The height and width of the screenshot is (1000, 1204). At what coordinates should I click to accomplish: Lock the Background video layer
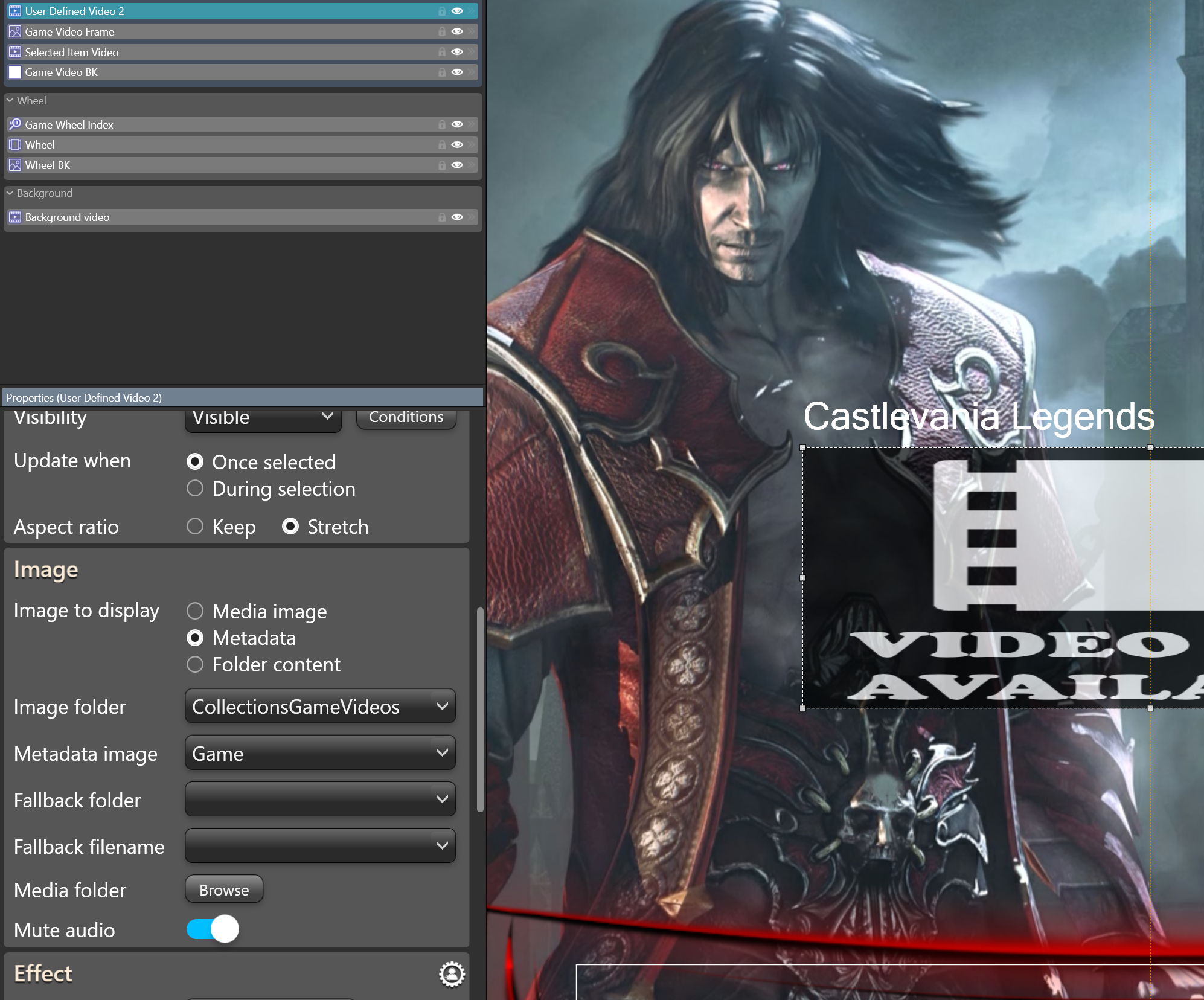pyautogui.click(x=442, y=217)
